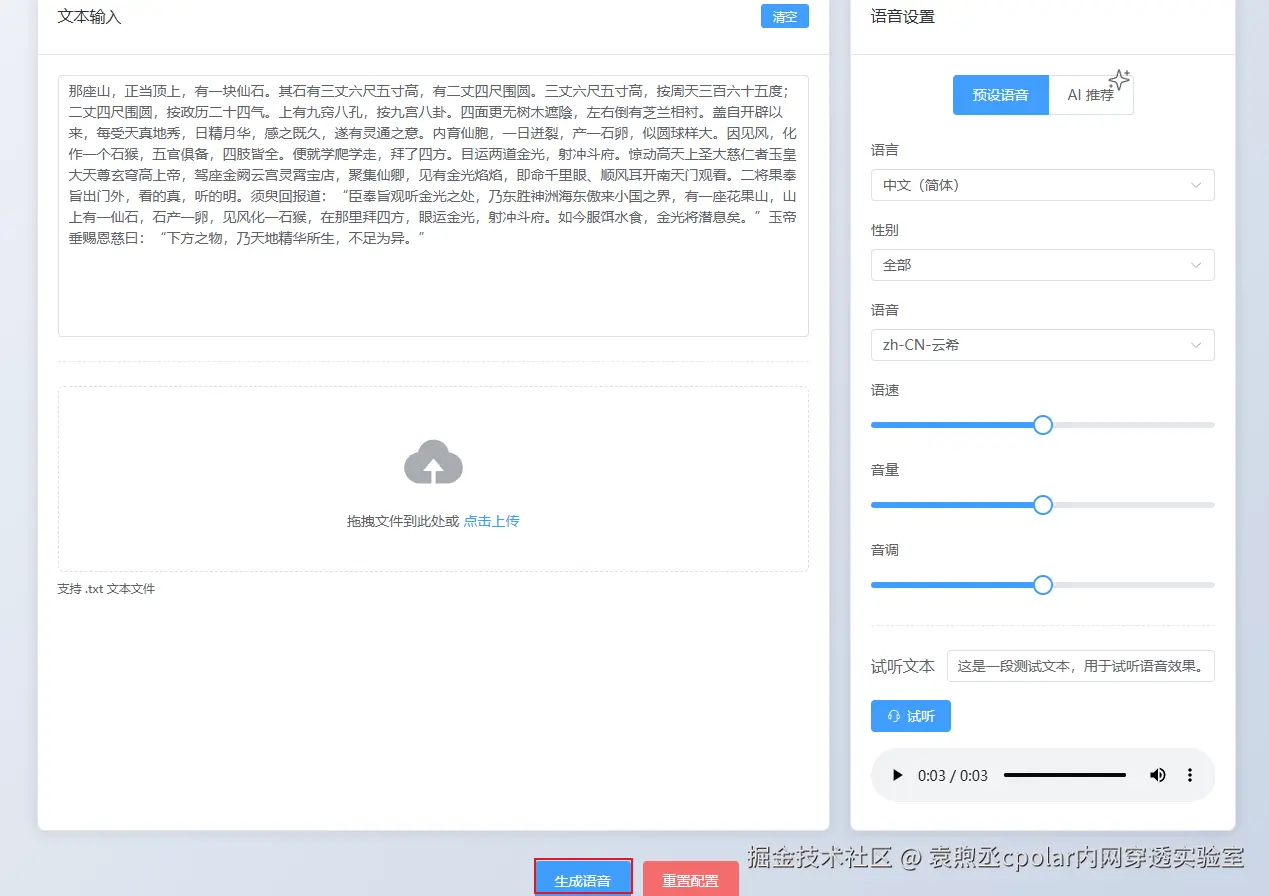
Task: Mute the audio player volume
Action: click(1157, 775)
